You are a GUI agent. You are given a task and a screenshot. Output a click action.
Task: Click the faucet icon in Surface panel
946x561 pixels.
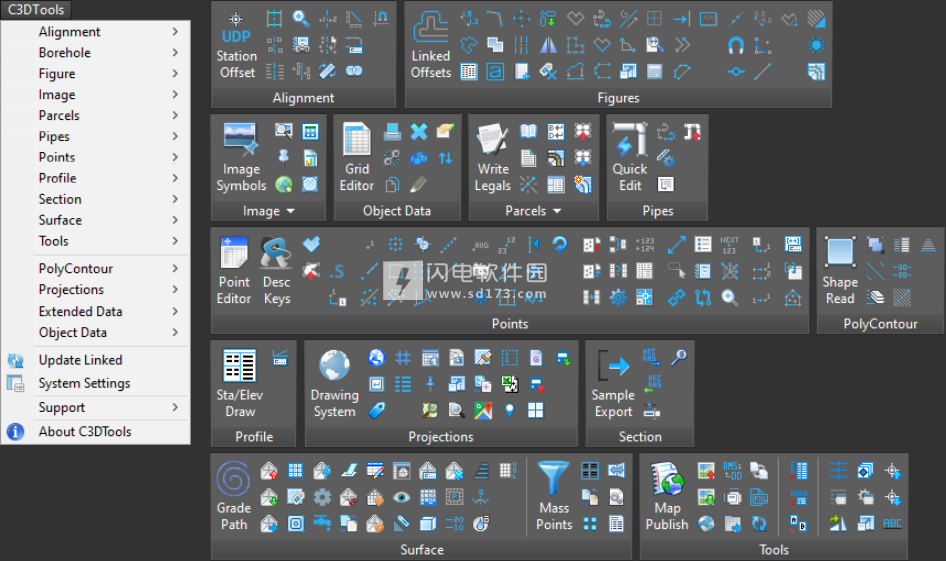(322, 523)
